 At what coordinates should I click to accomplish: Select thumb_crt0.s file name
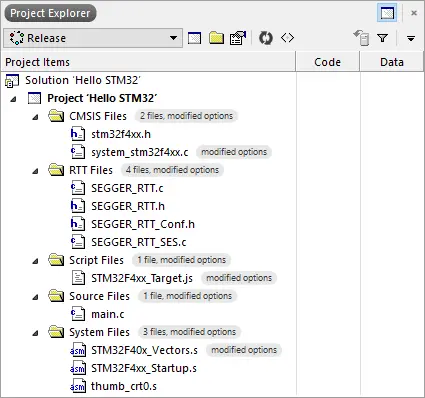(124, 386)
